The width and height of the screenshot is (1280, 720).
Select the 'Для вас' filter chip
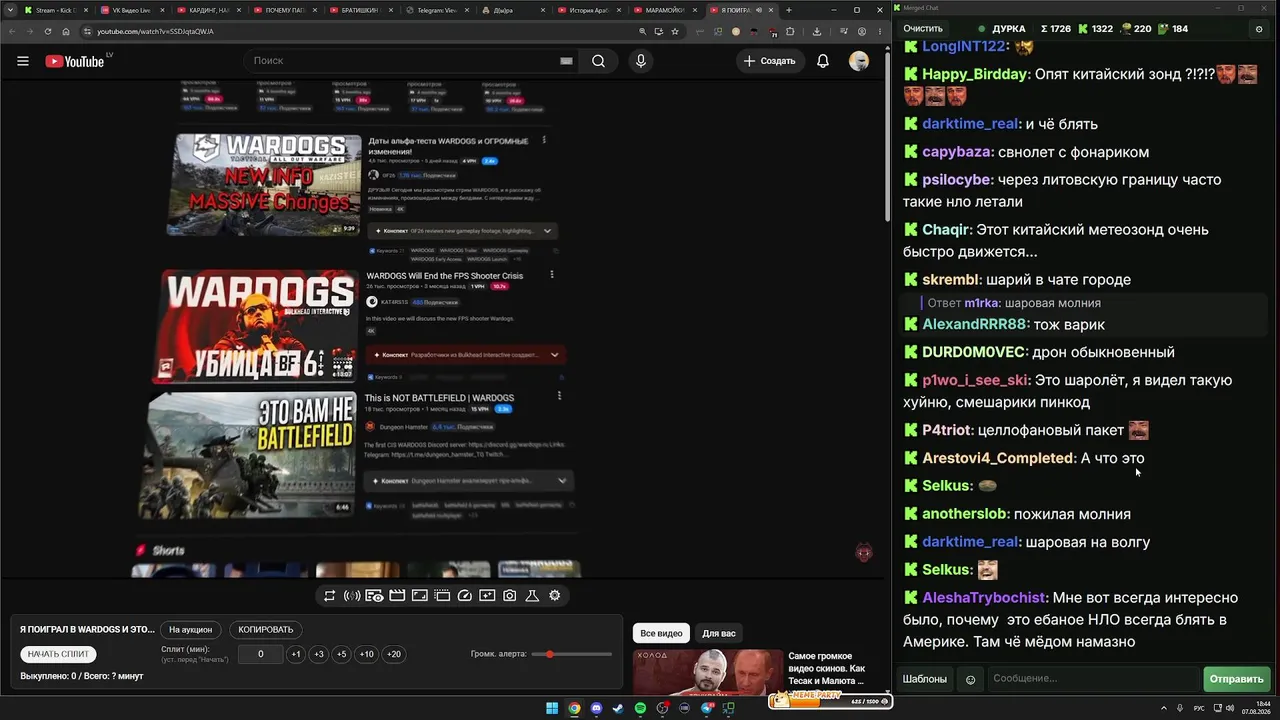718,634
